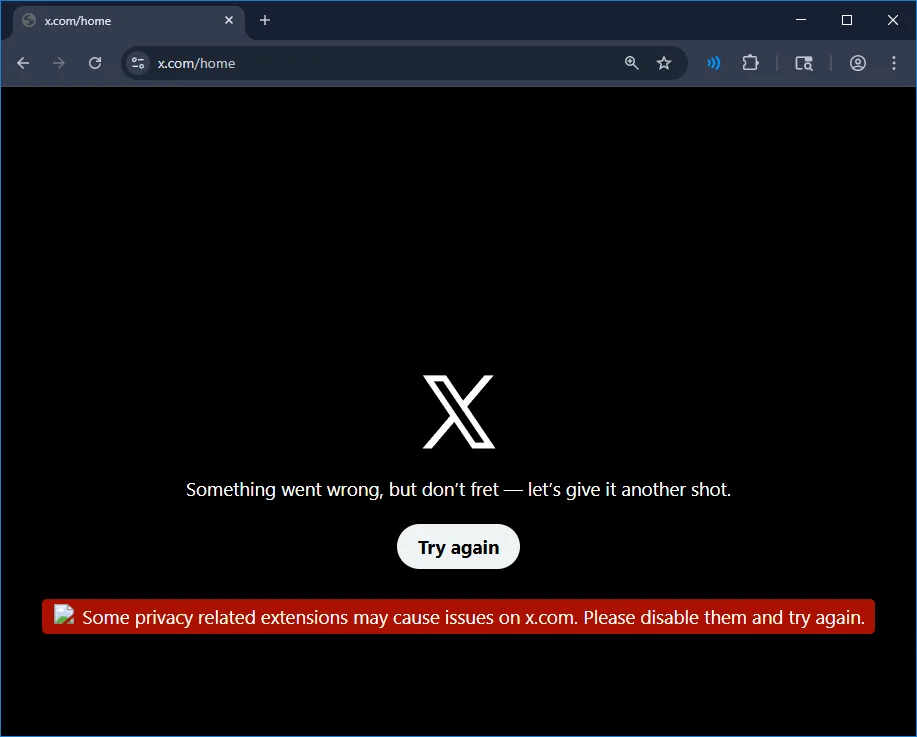This screenshot has height=737, width=917.
Task: Click the privacy extensions warning banner
Action: [458, 616]
